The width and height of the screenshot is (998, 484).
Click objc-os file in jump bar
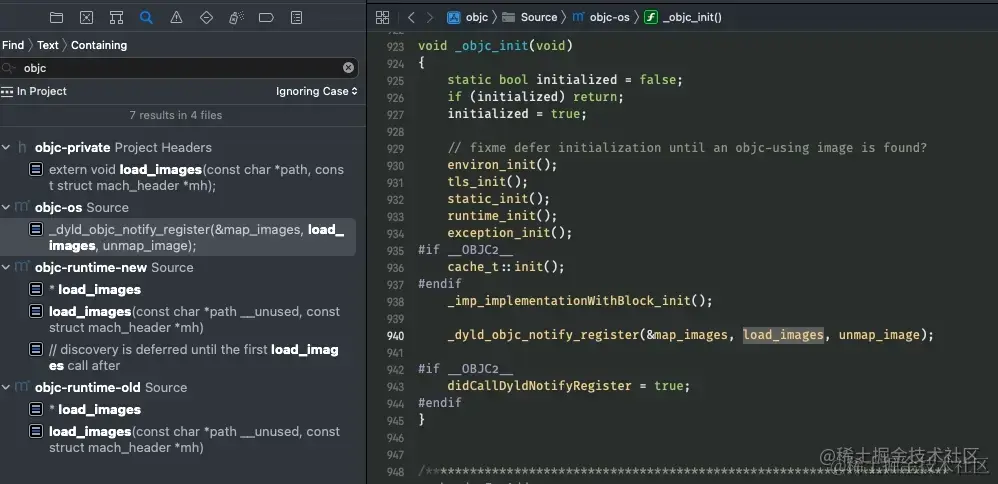601,18
